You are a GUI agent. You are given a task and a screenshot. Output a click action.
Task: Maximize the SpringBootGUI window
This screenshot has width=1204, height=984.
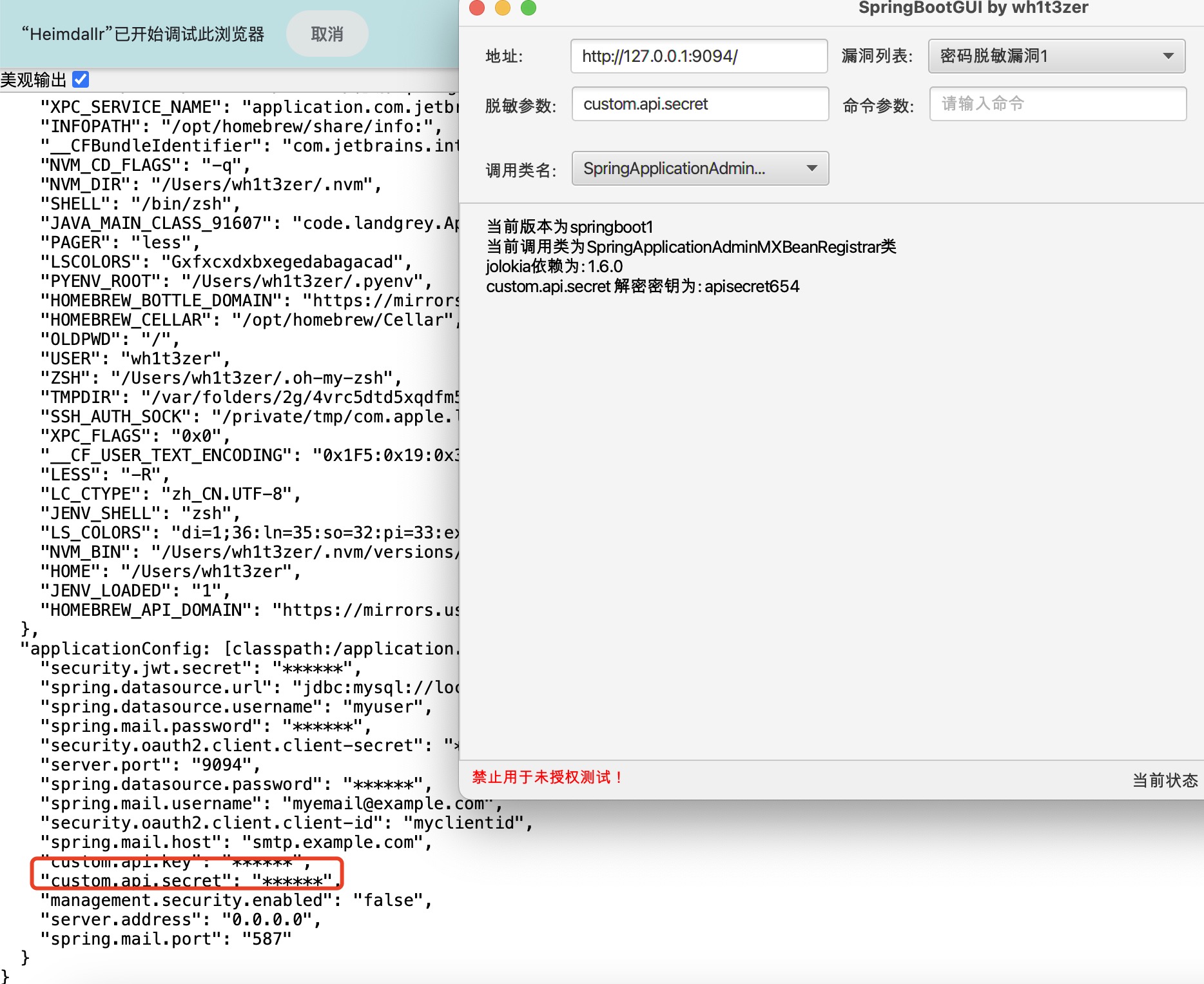tap(529, 7)
